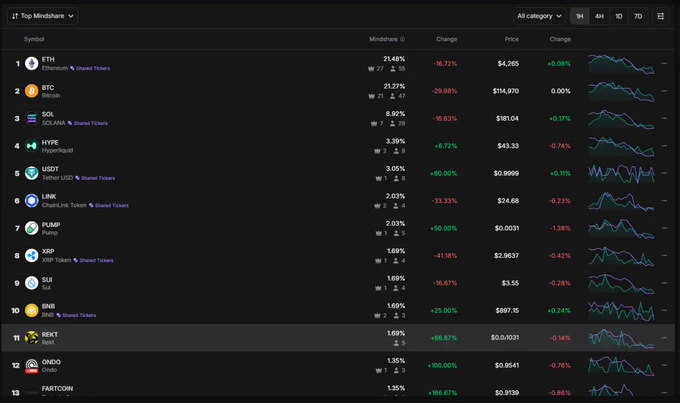This screenshot has width=680, height=403.
Task: Sort by the Symbol column header
Action: 34,39
